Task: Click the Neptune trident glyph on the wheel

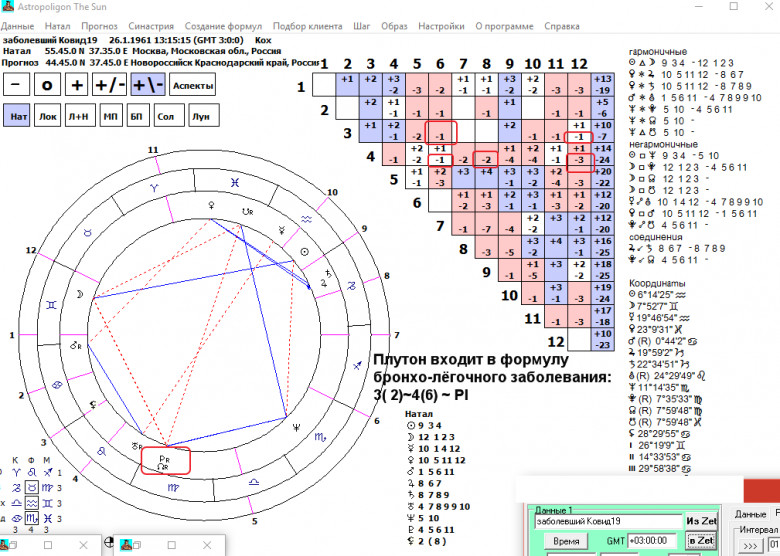Action: point(296,427)
